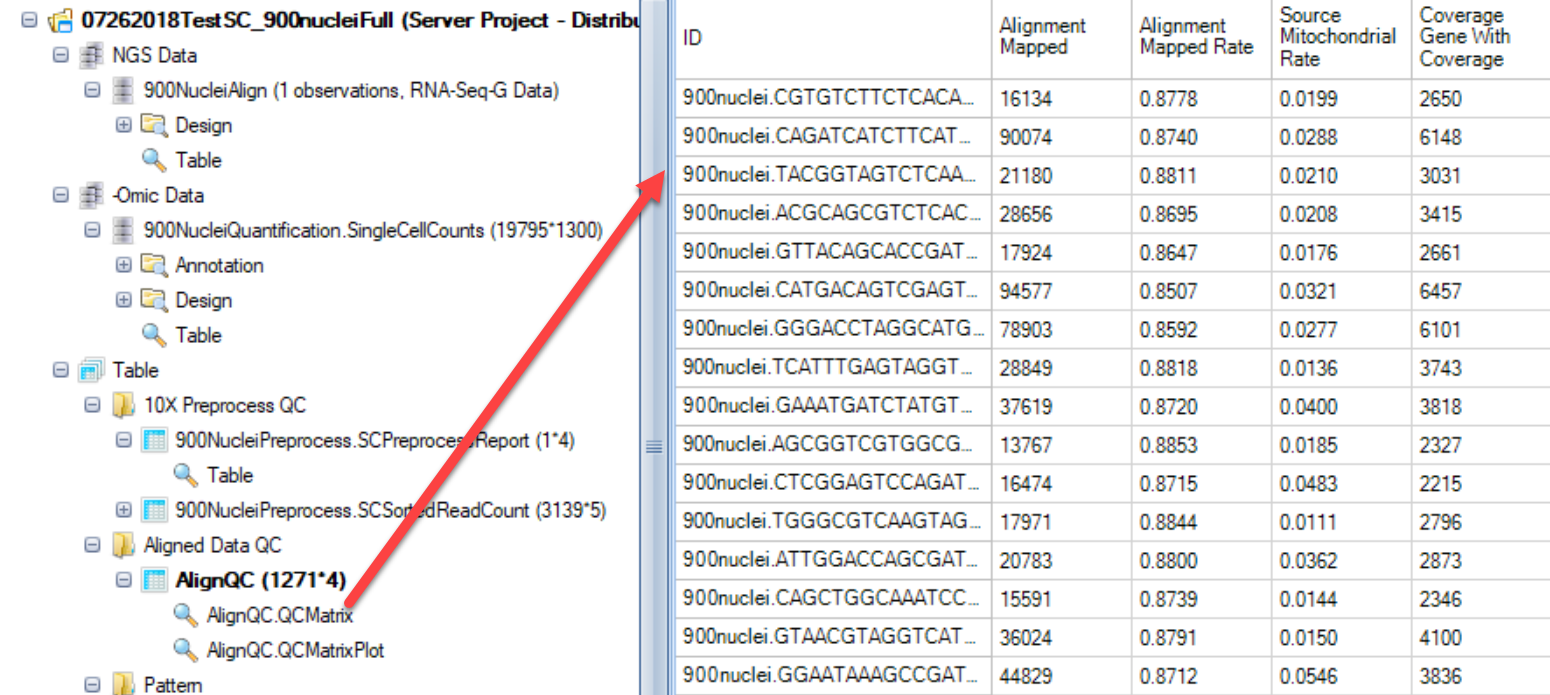Collapse the Table category node
This screenshot has width=1550, height=695.
[60, 370]
